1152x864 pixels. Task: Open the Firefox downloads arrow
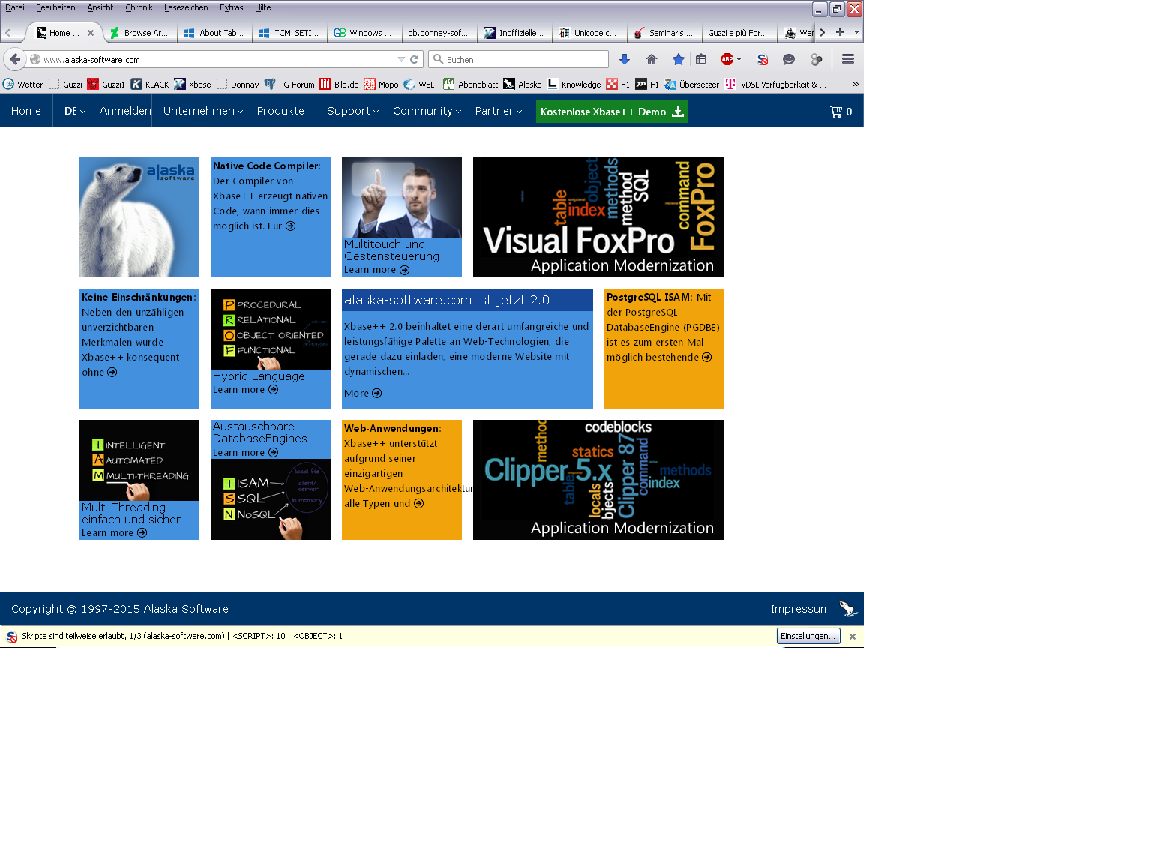point(625,60)
